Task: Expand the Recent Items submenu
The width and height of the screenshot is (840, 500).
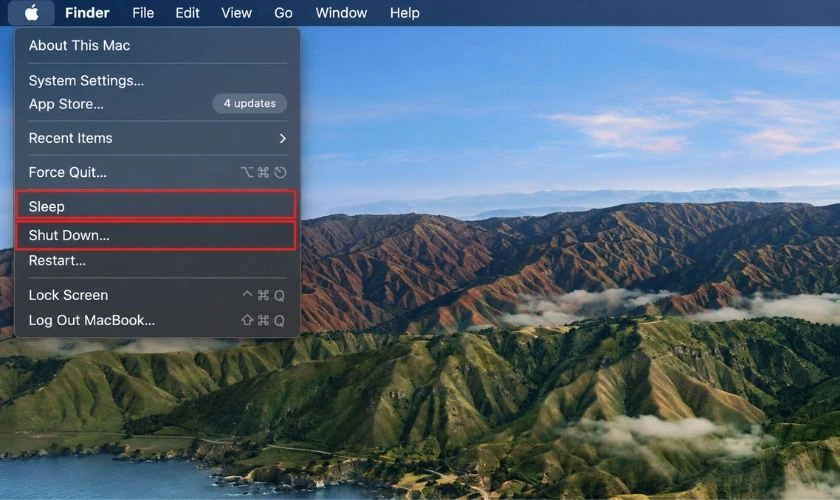Action: pos(156,138)
